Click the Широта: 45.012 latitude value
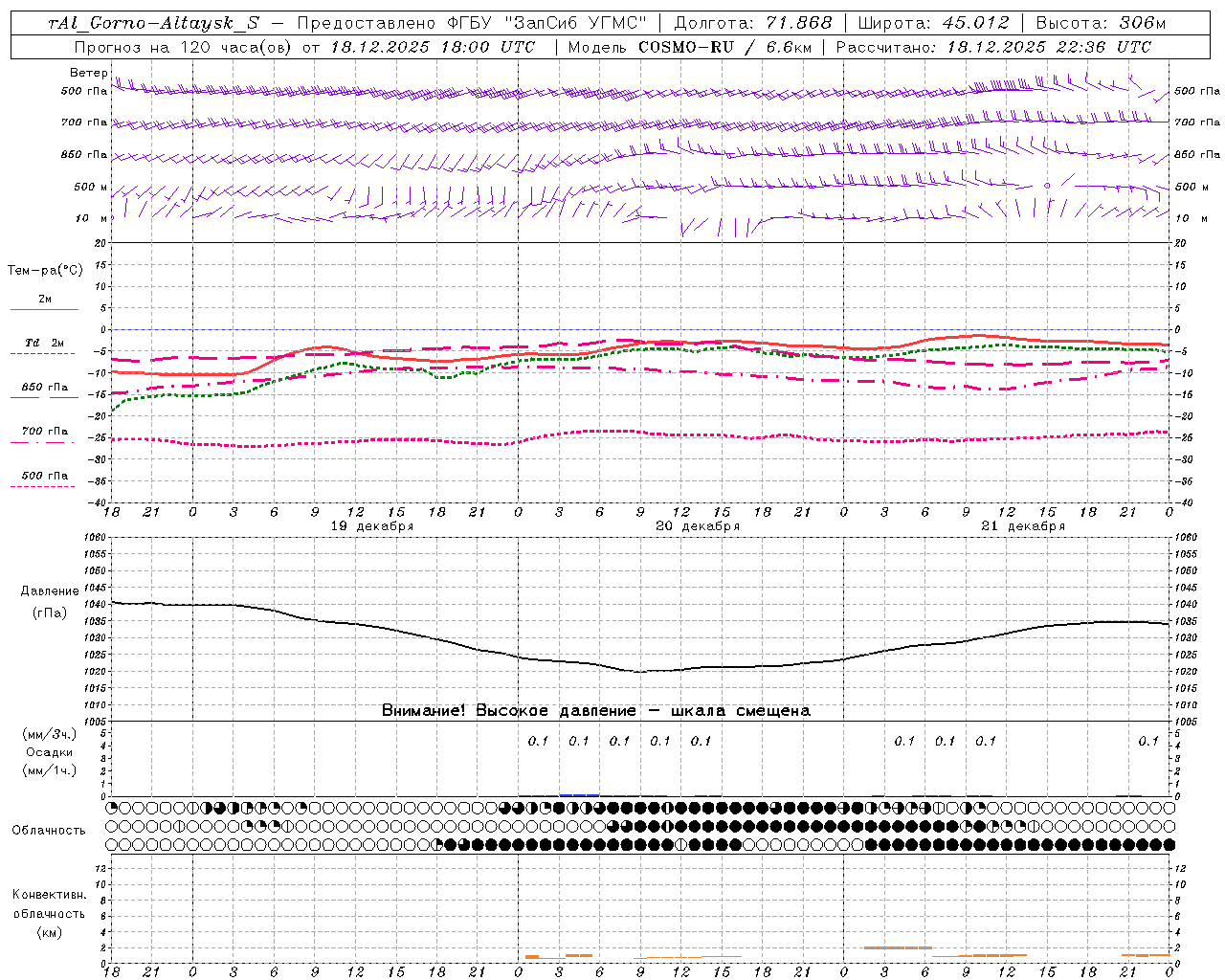The image size is (1225, 980). (x=933, y=23)
